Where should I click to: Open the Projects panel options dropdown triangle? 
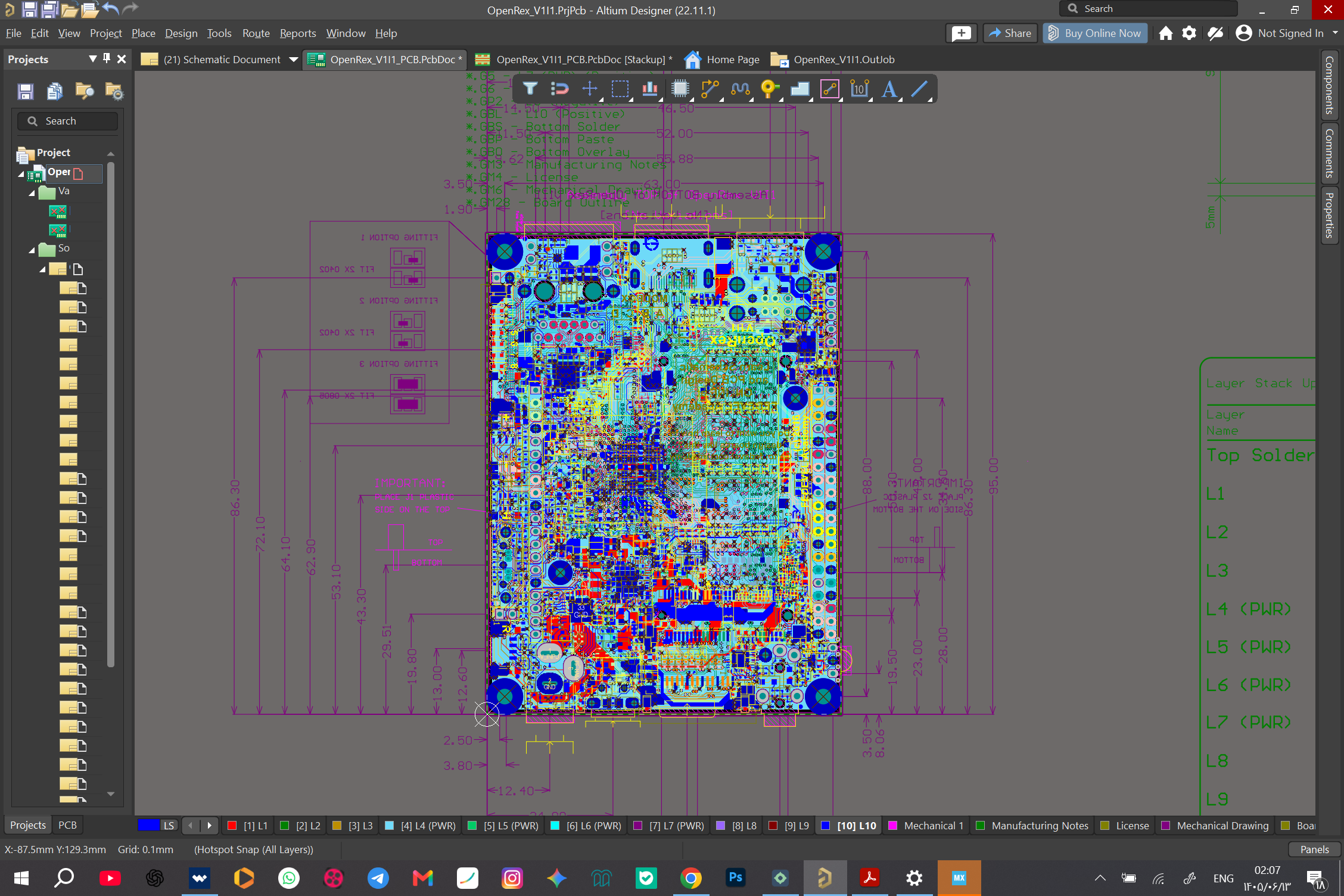[x=92, y=58]
